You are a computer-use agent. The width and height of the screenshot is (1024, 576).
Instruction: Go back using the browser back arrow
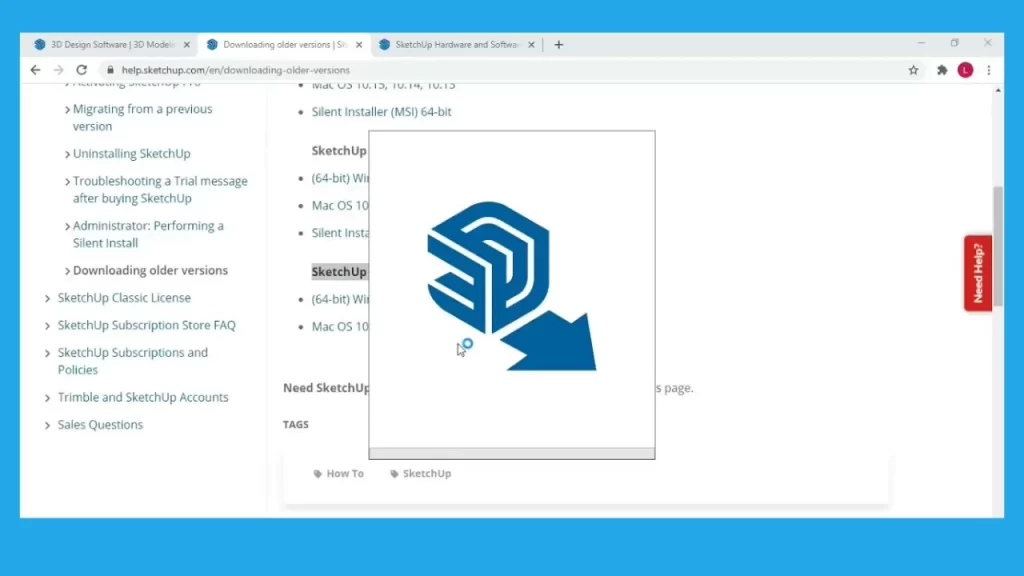pos(35,70)
